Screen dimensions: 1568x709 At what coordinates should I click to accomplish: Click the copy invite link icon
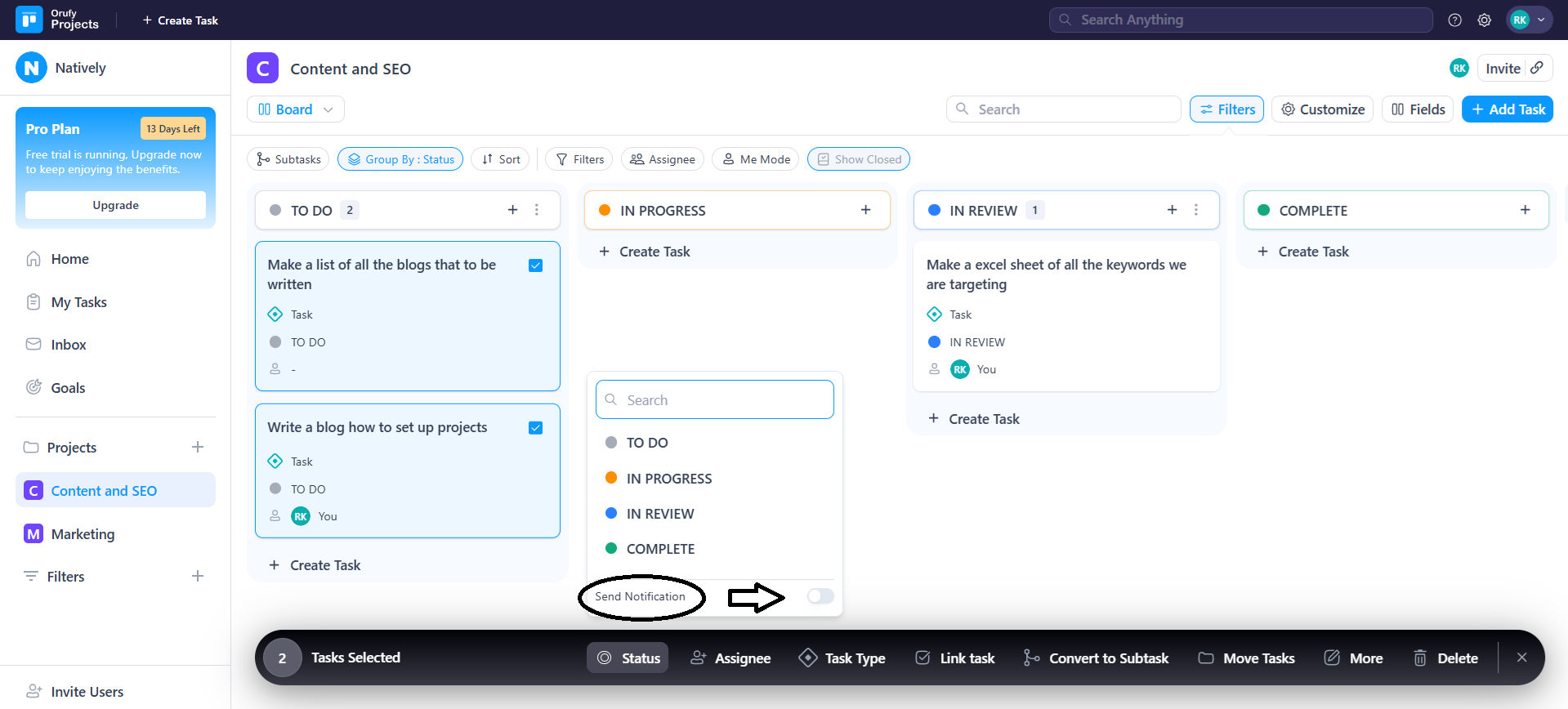(1537, 69)
